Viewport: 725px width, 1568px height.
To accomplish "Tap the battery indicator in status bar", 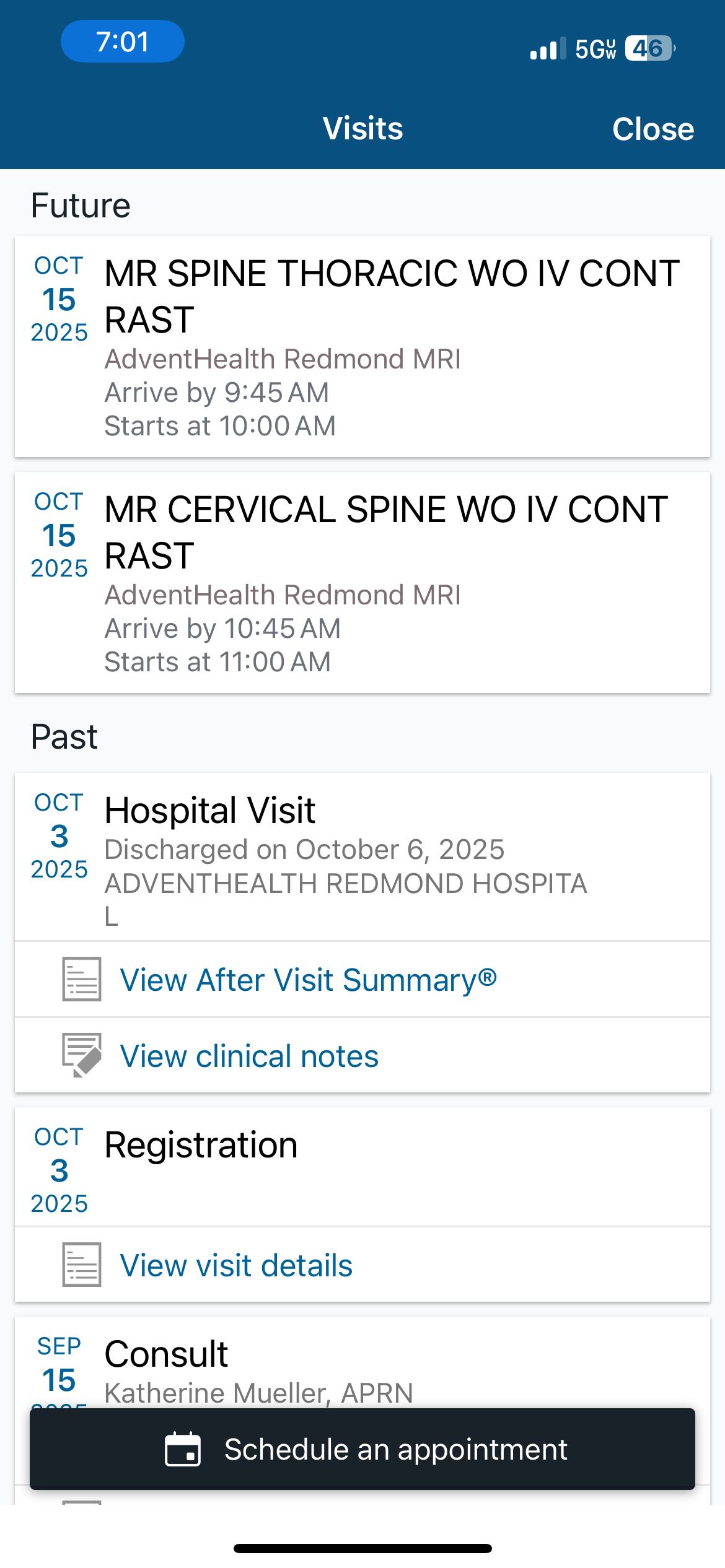I will pyautogui.click(x=649, y=48).
